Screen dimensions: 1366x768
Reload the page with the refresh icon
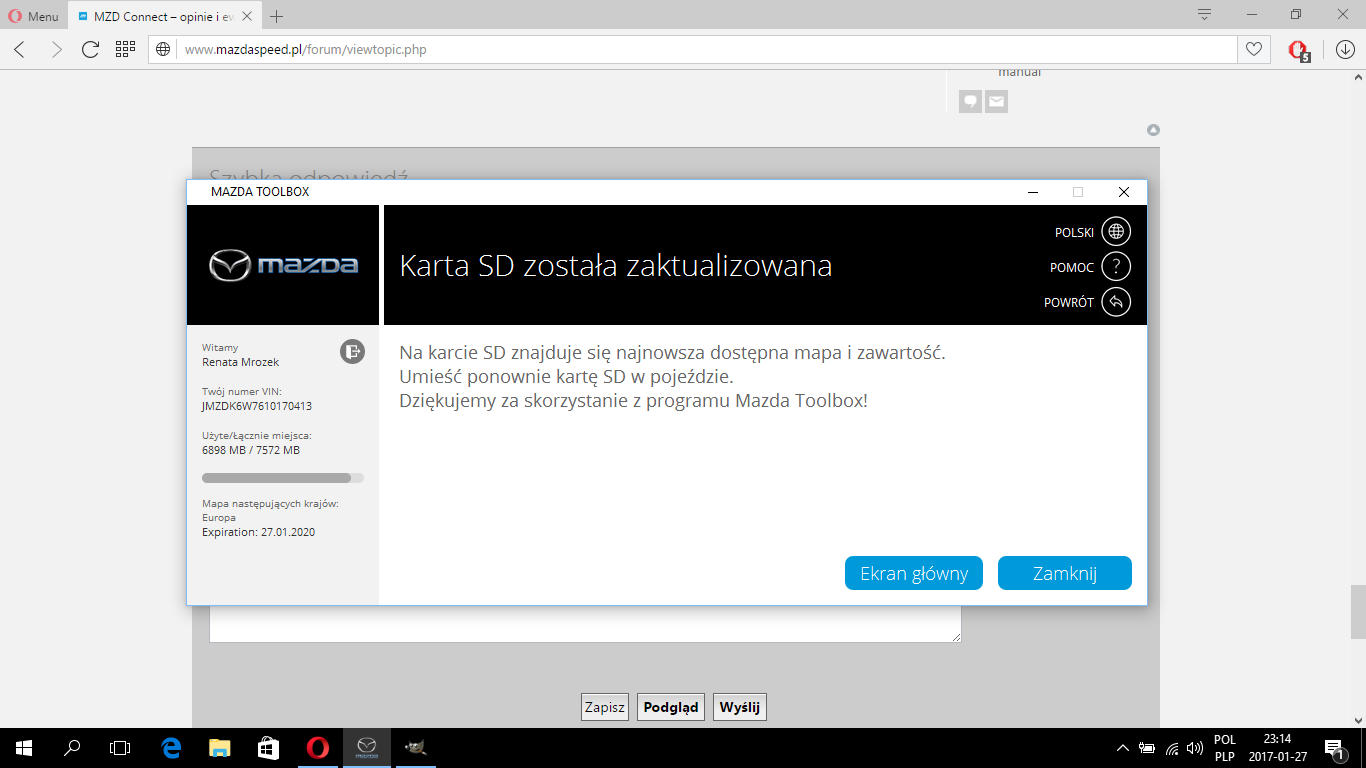[90, 49]
